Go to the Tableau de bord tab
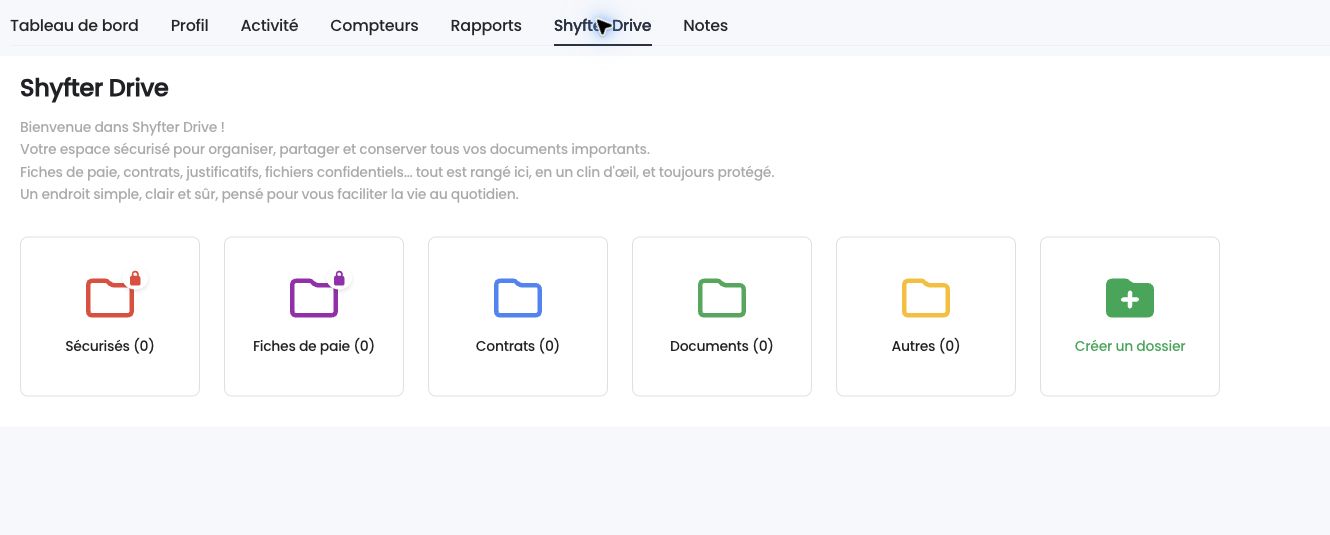This screenshot has width=1330, height=535. pos(74,26)
